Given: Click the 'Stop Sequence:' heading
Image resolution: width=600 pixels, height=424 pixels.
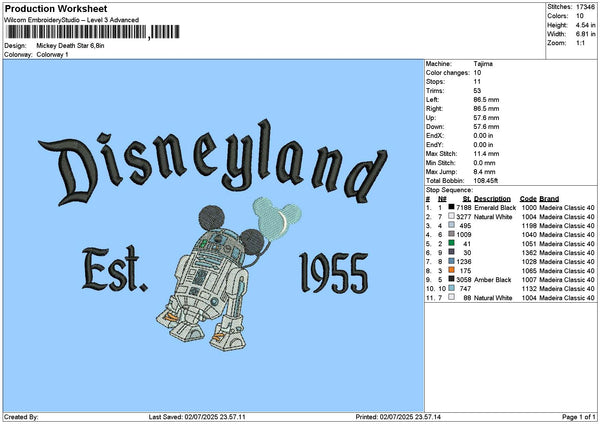Looking at the screenshot, I should pos(449,190).
